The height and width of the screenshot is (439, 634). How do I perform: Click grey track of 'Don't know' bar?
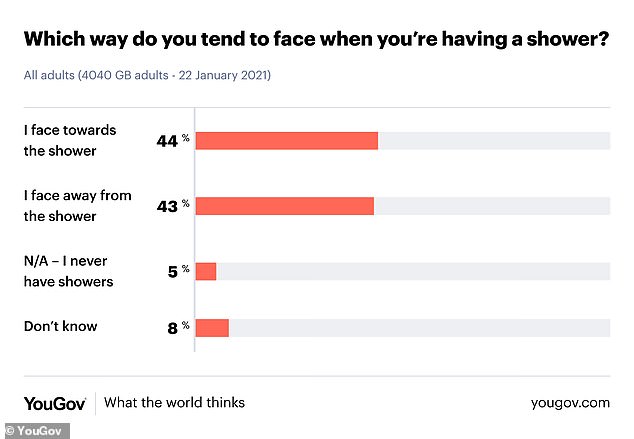click(420, 327)
